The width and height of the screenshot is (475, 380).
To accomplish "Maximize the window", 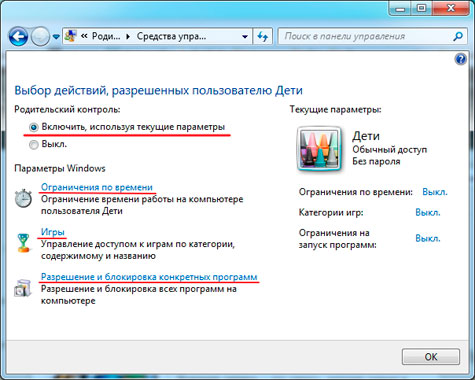I will click(x=421, y=8).
